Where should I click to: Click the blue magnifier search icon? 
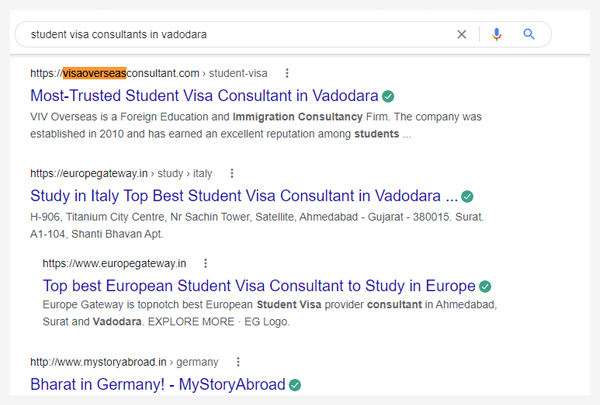click(x=529, y=34)
